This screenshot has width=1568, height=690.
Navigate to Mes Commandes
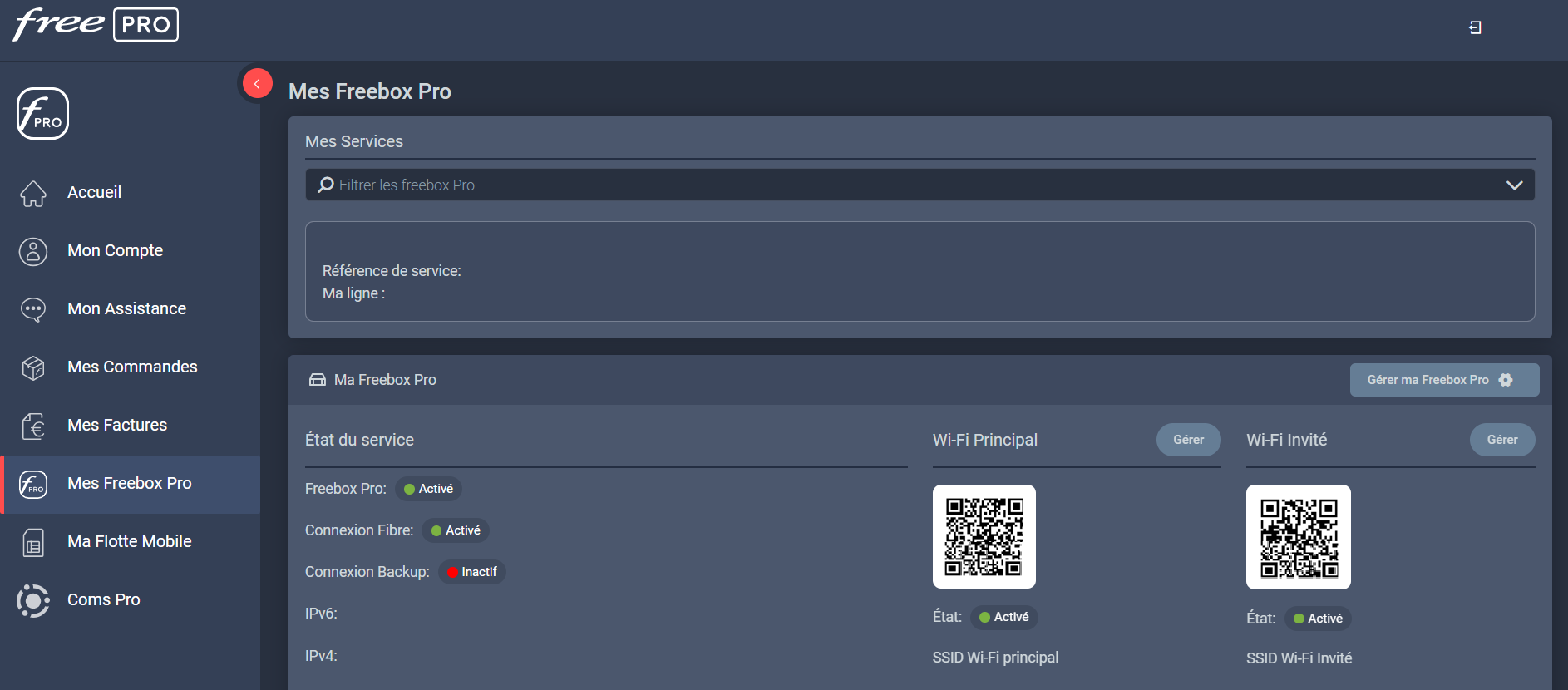coord(130,367)
